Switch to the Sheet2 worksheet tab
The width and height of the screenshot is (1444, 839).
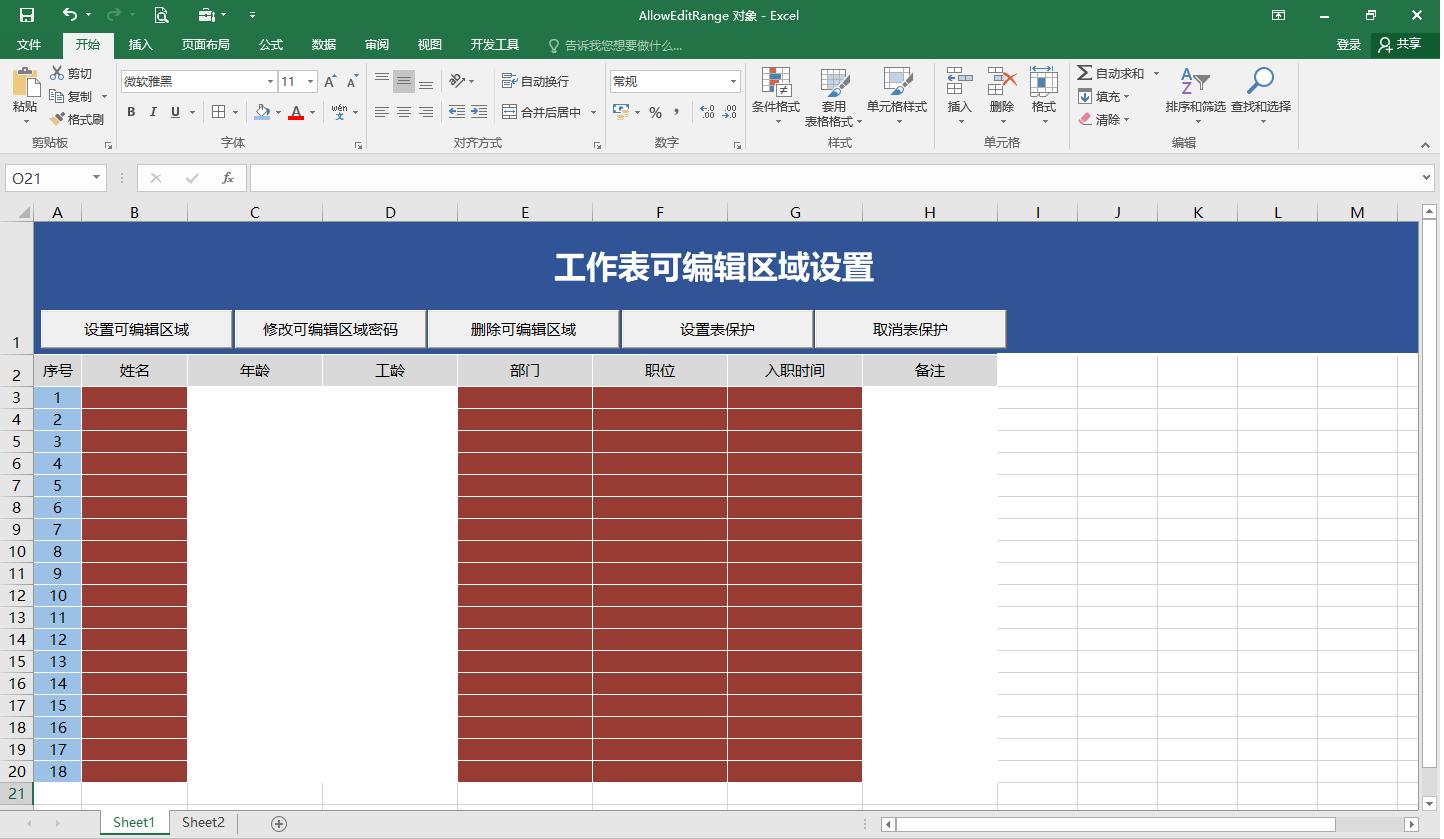[203, 822]
